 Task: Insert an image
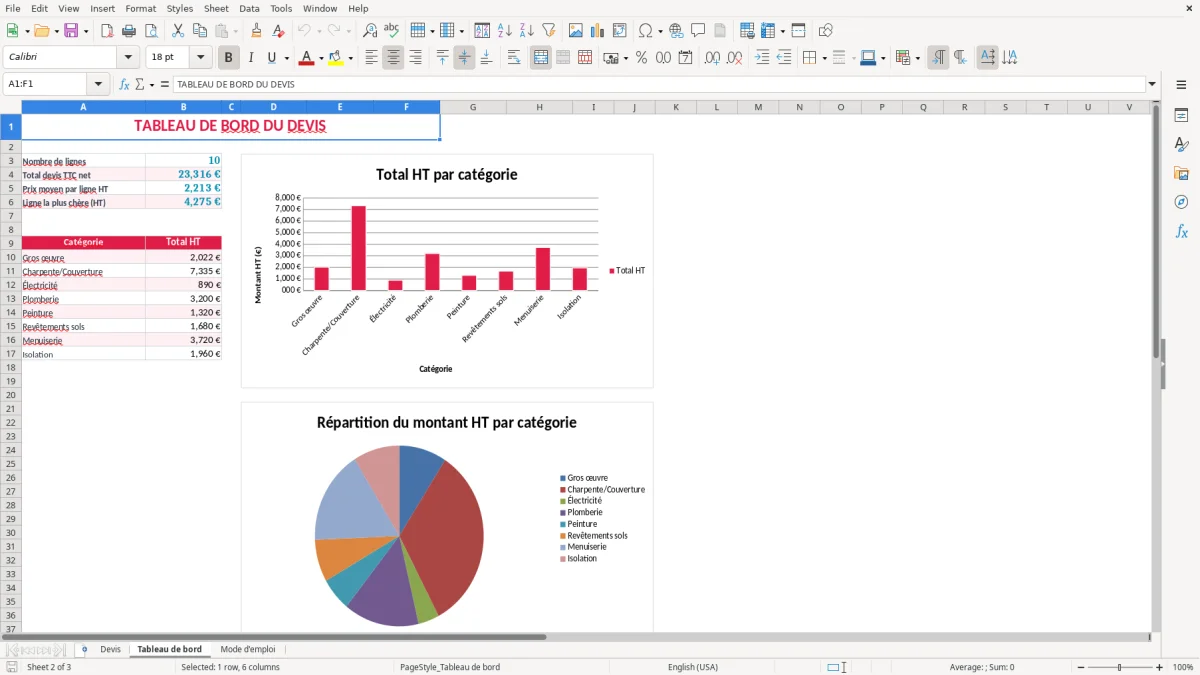(x=576, y=31)
